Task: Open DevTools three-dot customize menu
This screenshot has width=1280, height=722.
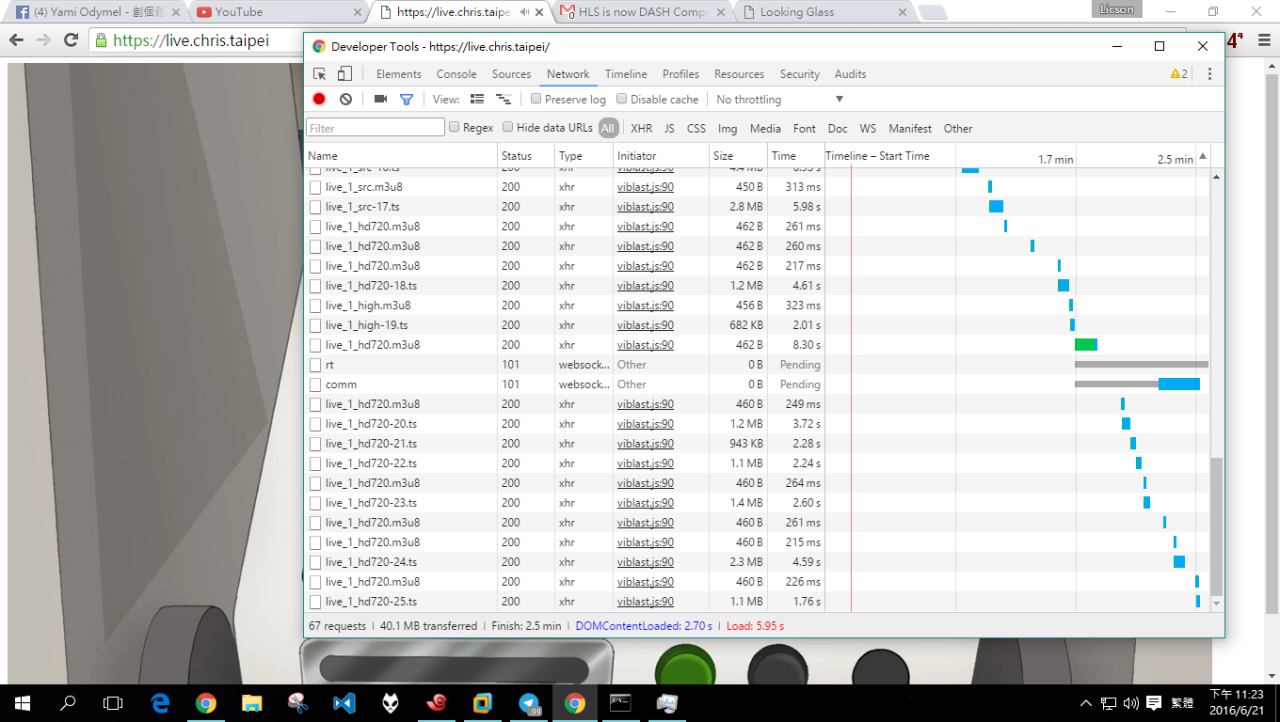Action: [x=1209, y=74]
